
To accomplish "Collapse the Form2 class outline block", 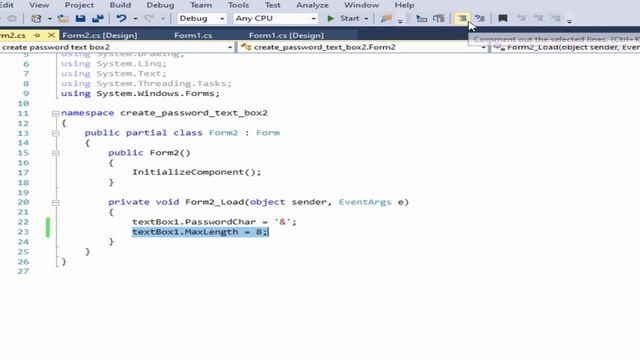I will click(56, 133).
